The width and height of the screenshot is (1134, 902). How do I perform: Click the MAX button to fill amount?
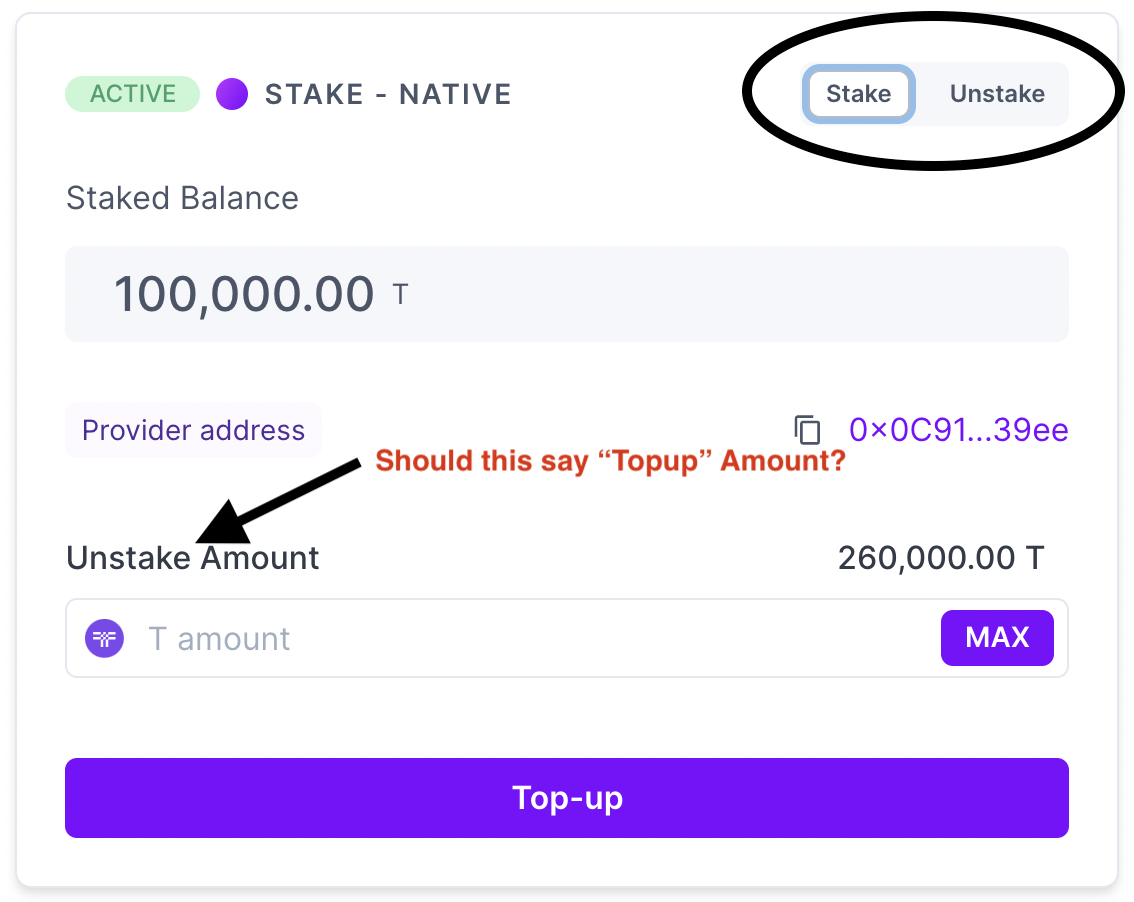pyautogui.click(x=997, y=637)
